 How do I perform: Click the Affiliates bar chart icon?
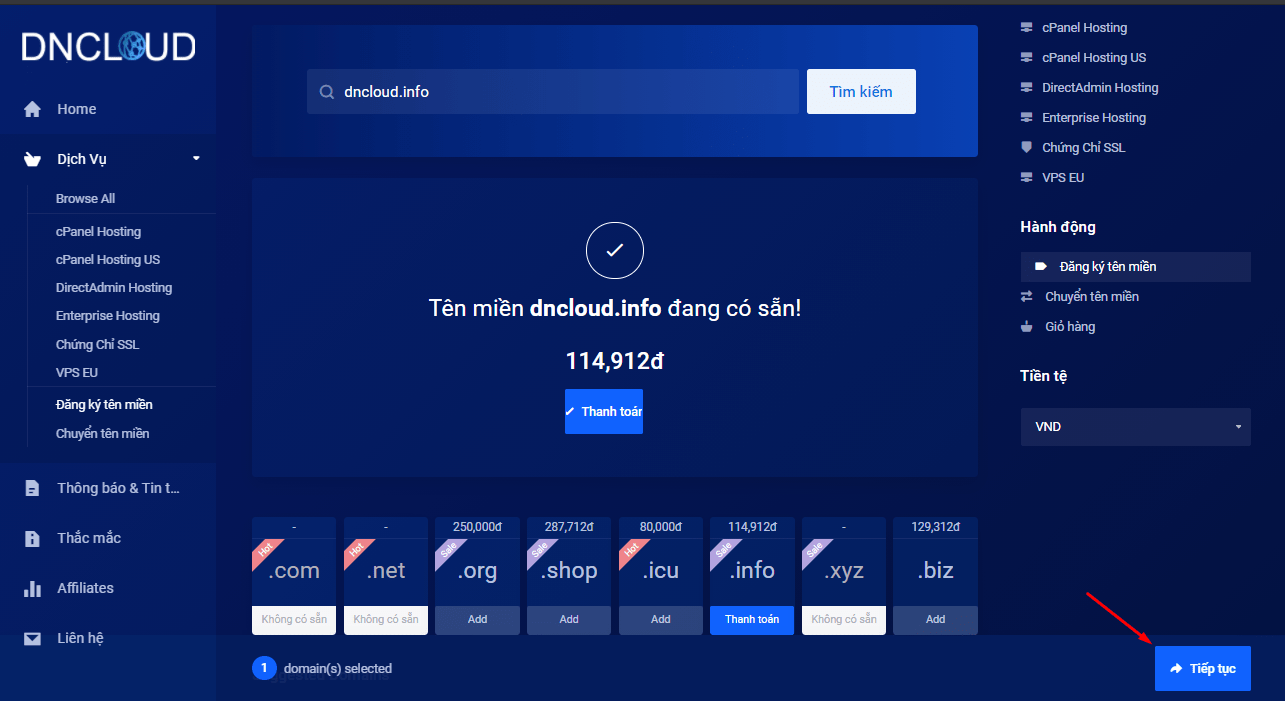point(33,588)
